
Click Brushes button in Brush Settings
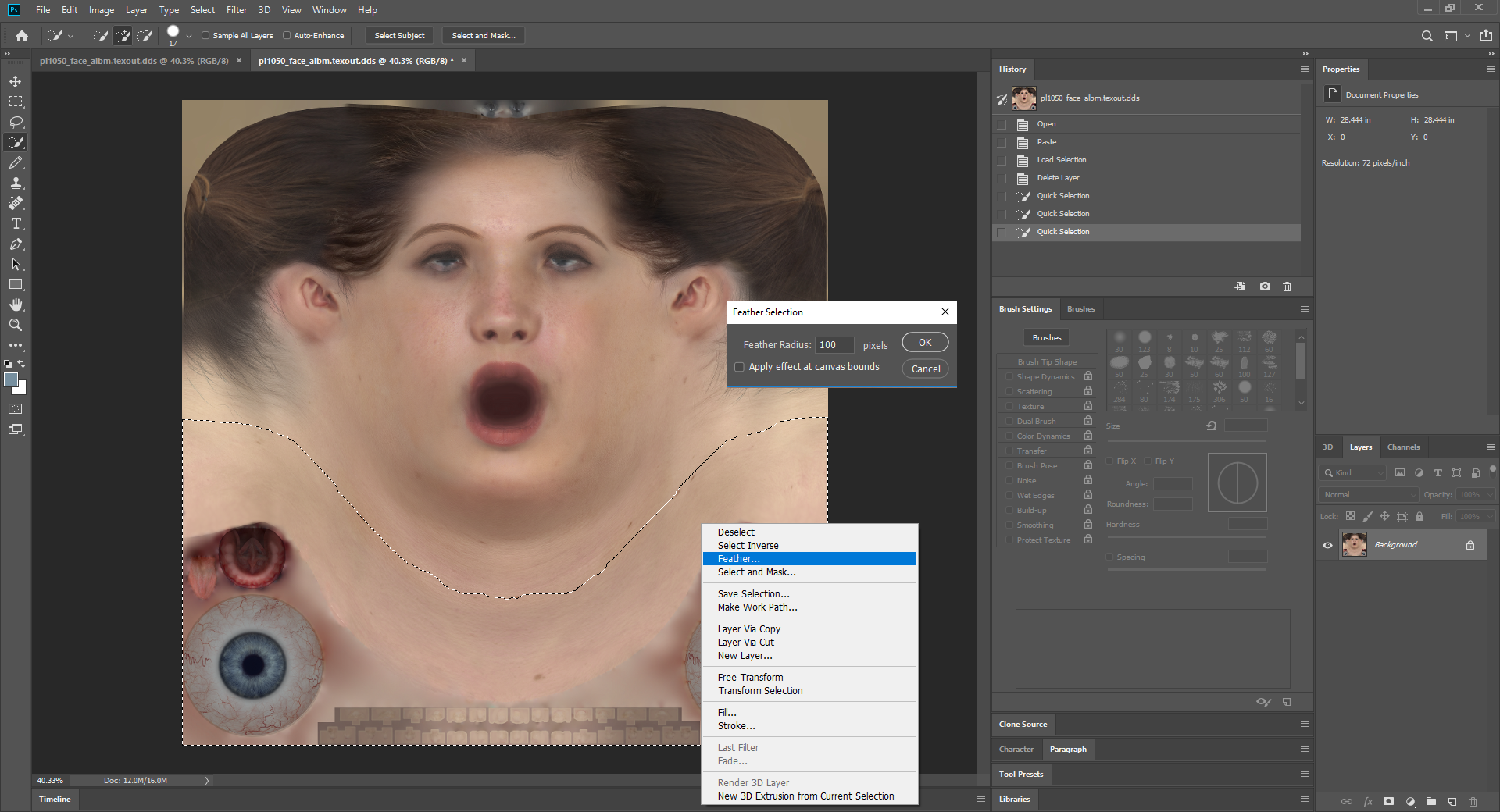click(1046, 338)
